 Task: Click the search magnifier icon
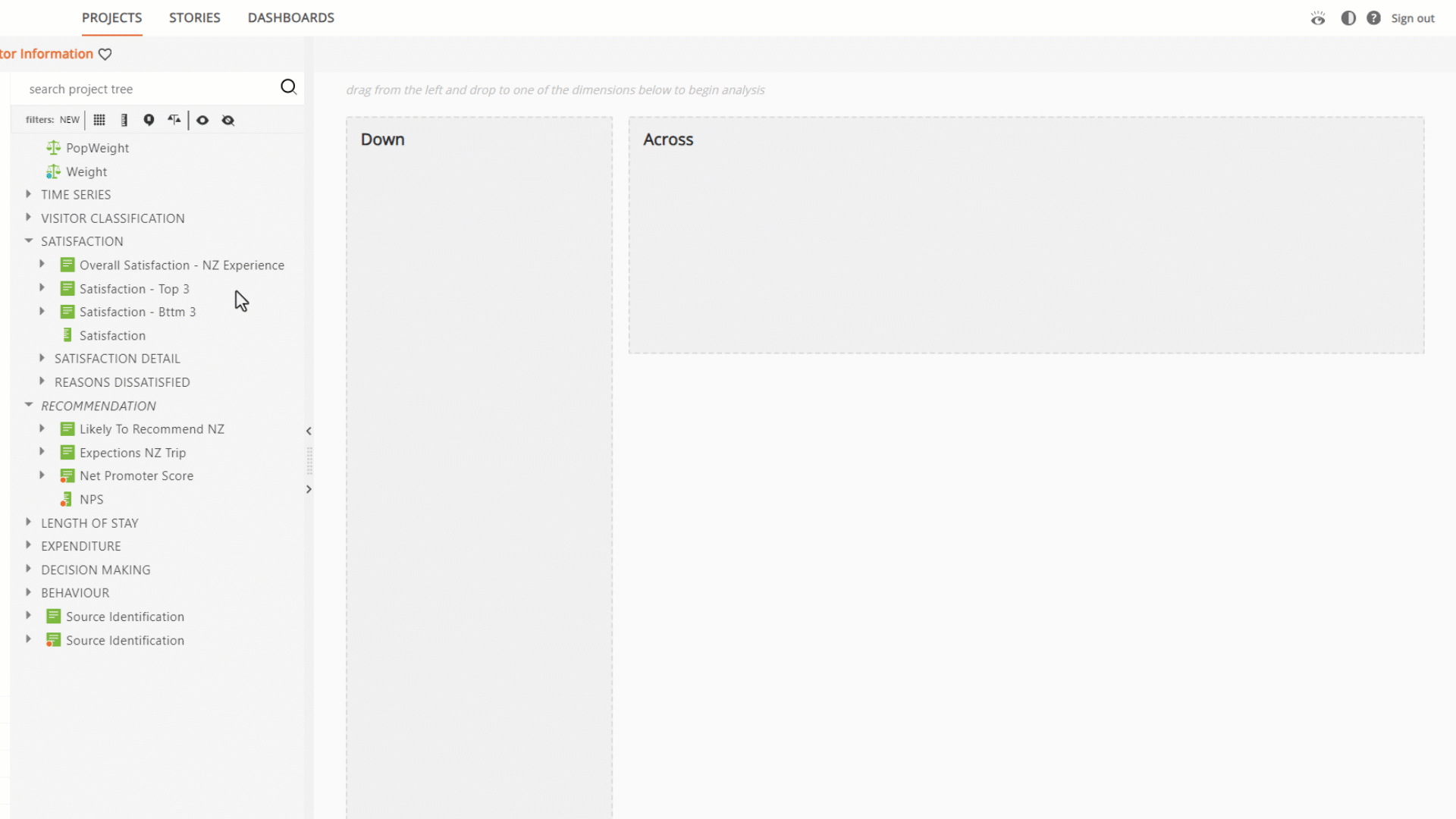(x=288, y=87)
